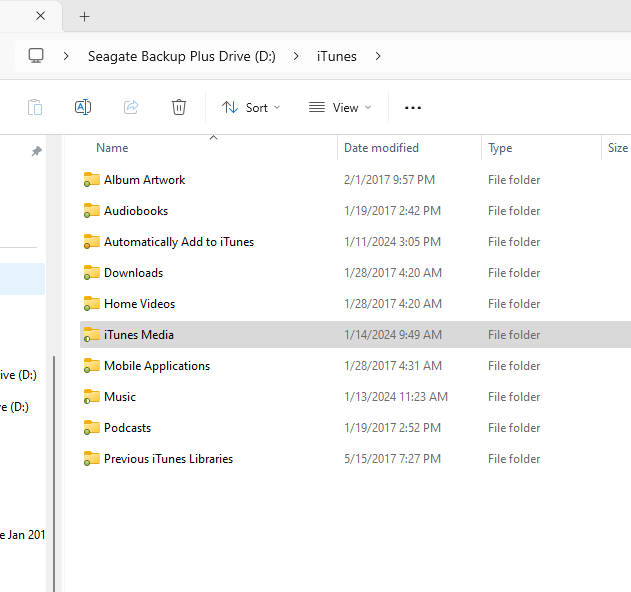Image resolution: width=631 pixels, height=592 pixels.
Task: Click the date 1/11/2024 3:05 PM
Action: (x=392, y=241)
